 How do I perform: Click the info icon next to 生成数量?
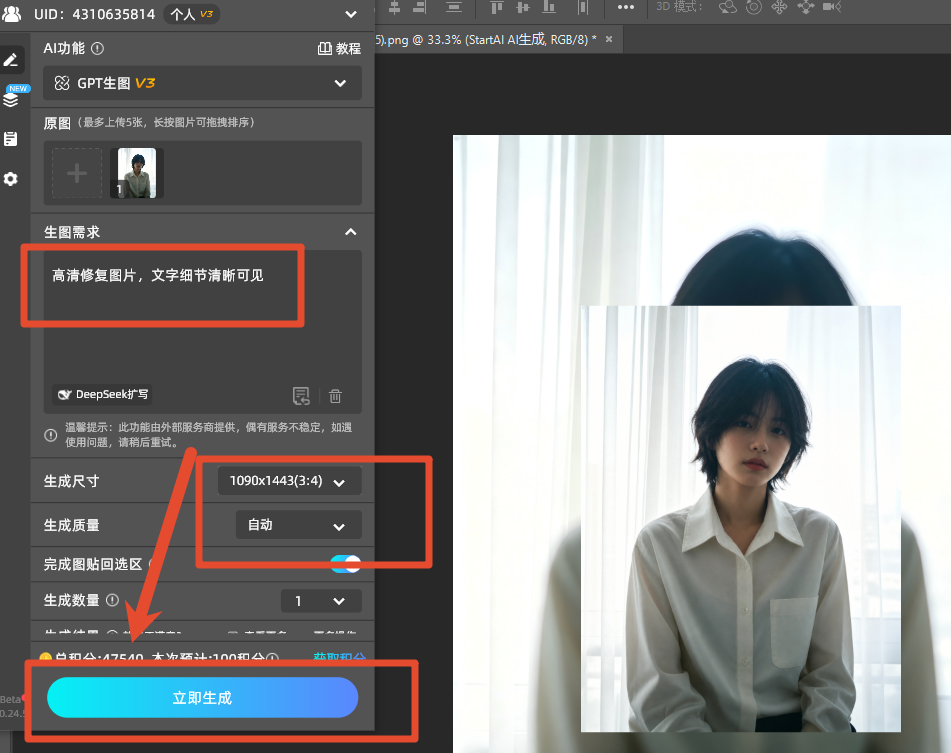click(x=112, y=600)
